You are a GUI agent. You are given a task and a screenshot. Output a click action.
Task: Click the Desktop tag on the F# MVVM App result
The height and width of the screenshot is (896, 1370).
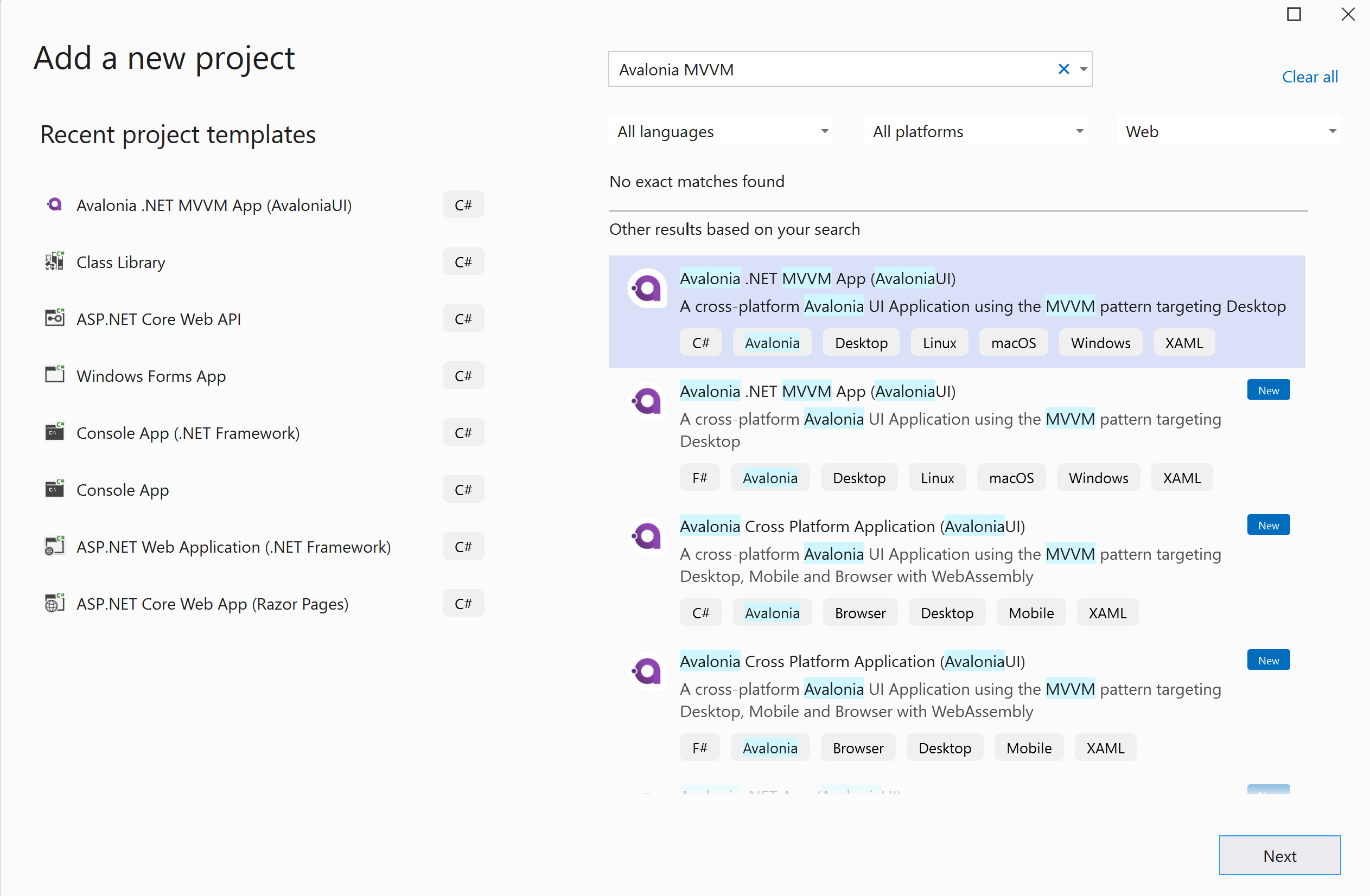pyautogui.click(x=859, y=478)
